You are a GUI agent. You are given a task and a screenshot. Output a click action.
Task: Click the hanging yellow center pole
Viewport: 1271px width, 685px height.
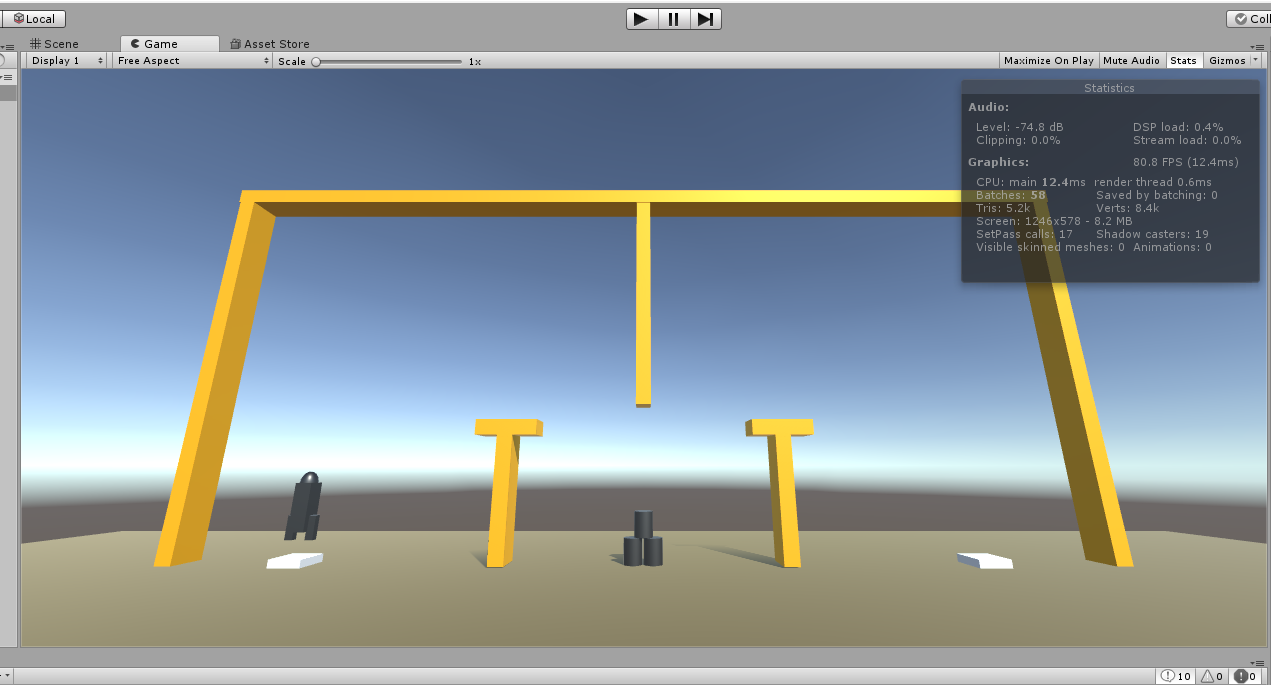coord(643,304)
